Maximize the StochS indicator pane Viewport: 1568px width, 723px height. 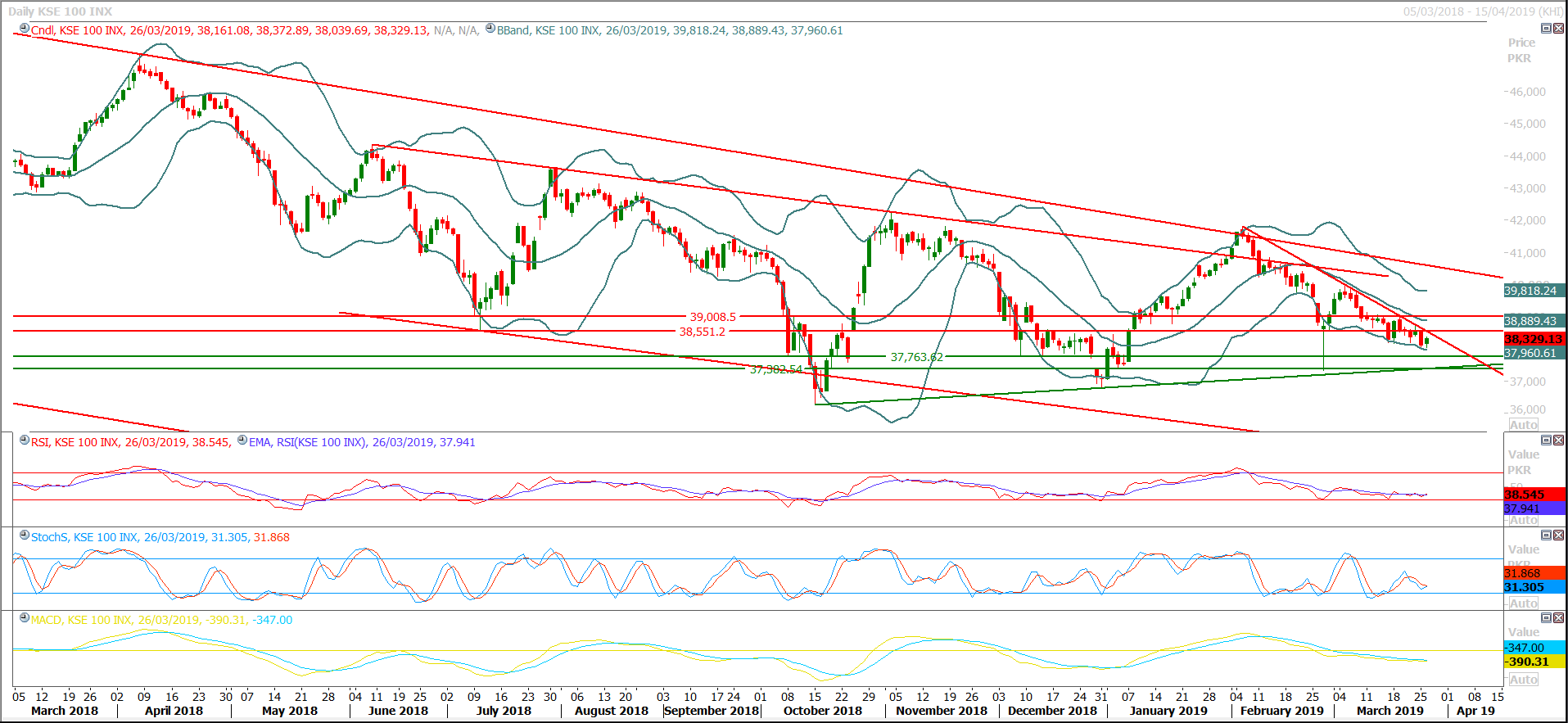coord(1546,535)
